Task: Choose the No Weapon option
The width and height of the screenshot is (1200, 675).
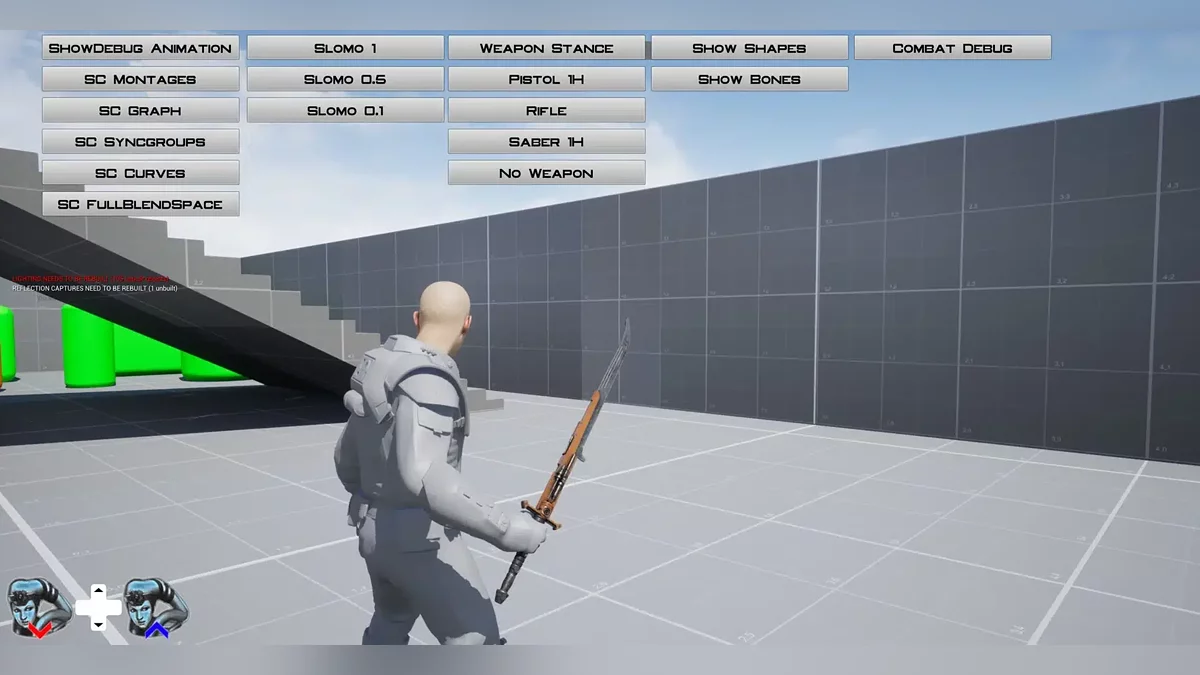Action: [547, 173]
